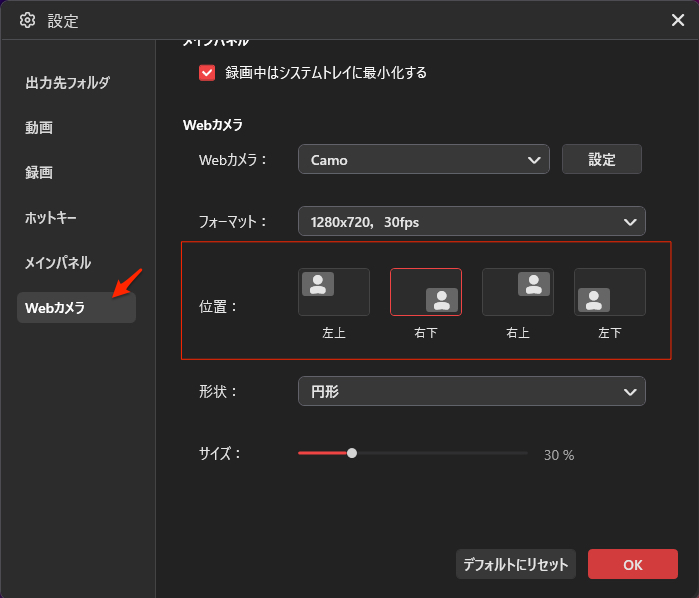Viewport: 699px width, 598px height.
Task: Open the ホットキー settings tab
Action: [x=51, y=218]
